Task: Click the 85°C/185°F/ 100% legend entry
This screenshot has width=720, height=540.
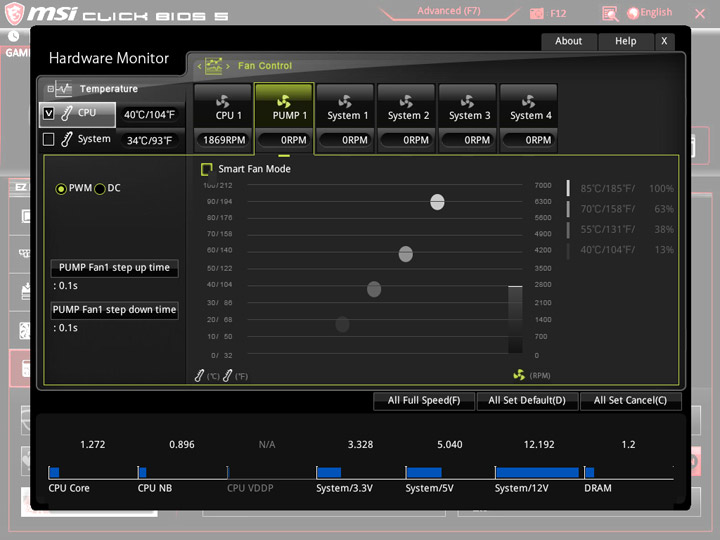Action: [x=621, y=189]
